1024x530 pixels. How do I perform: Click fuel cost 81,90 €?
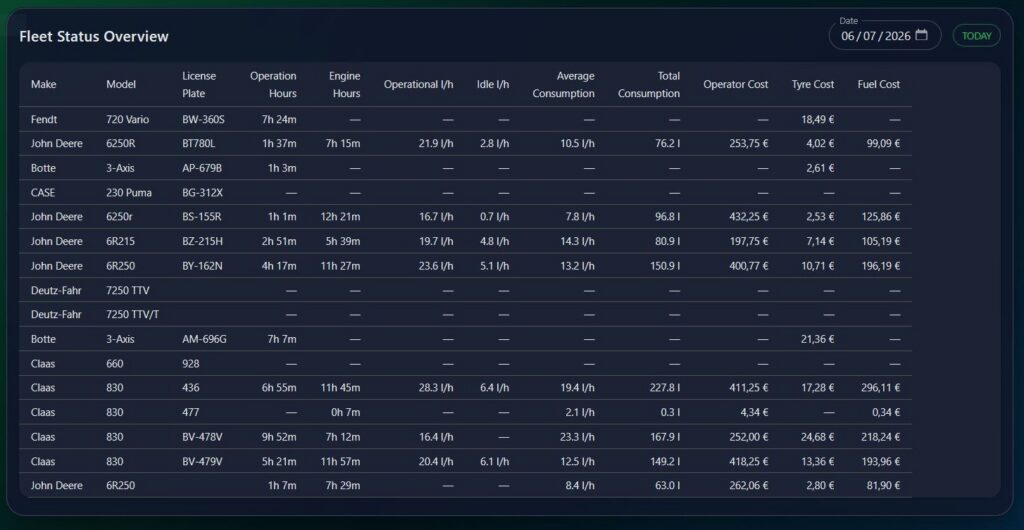click(884, 486)
